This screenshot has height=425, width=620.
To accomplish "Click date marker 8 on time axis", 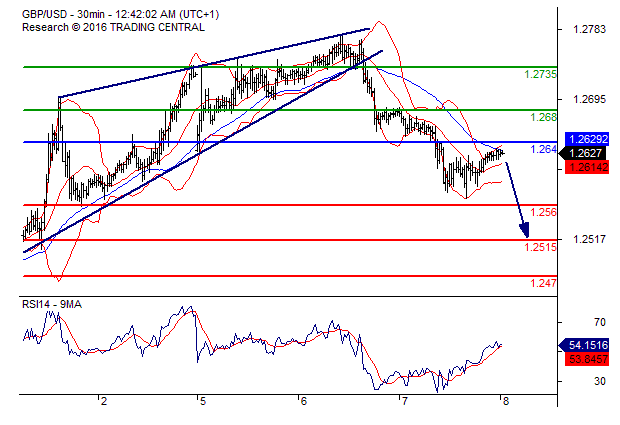I will click(505, 402).
